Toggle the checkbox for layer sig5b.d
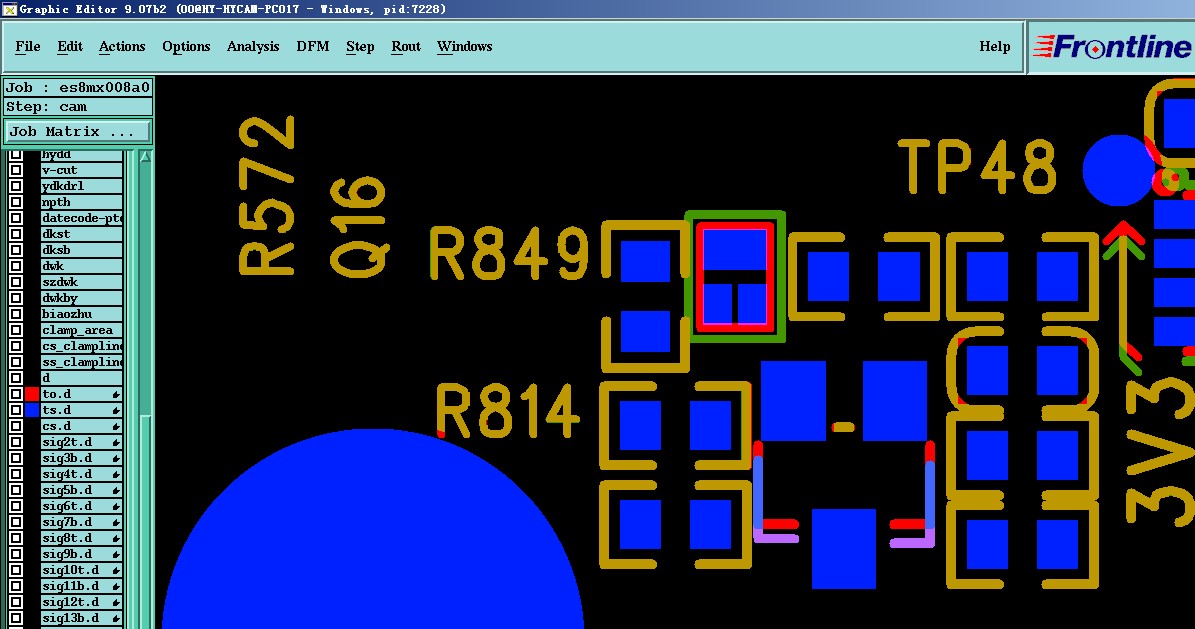Screen dimensions: 1195x629 (x=15, y=490)
